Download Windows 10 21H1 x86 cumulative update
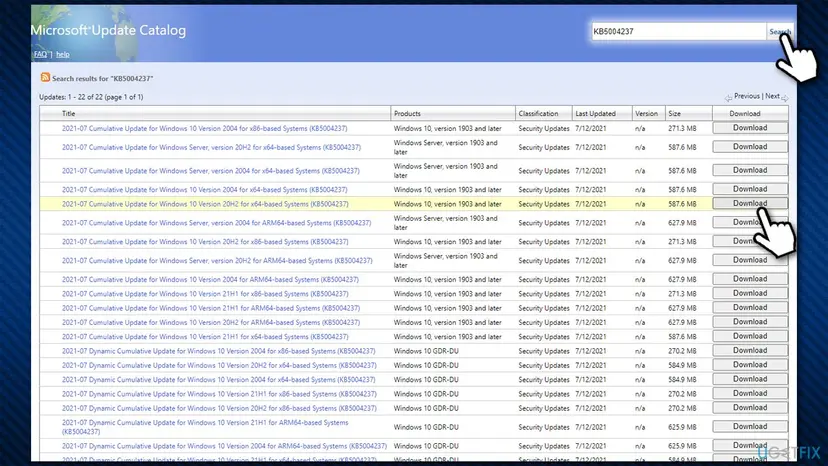828x466 pixels. point(750,293)
